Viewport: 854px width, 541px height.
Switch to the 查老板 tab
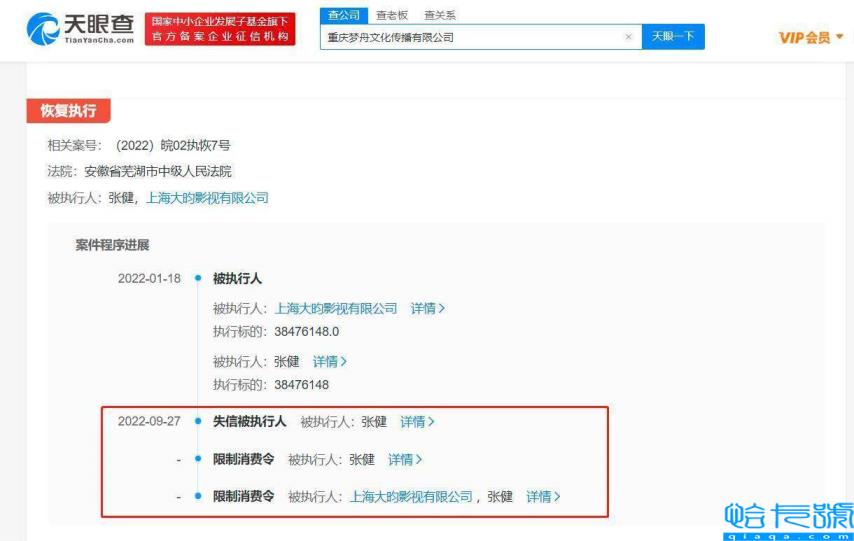392,15
